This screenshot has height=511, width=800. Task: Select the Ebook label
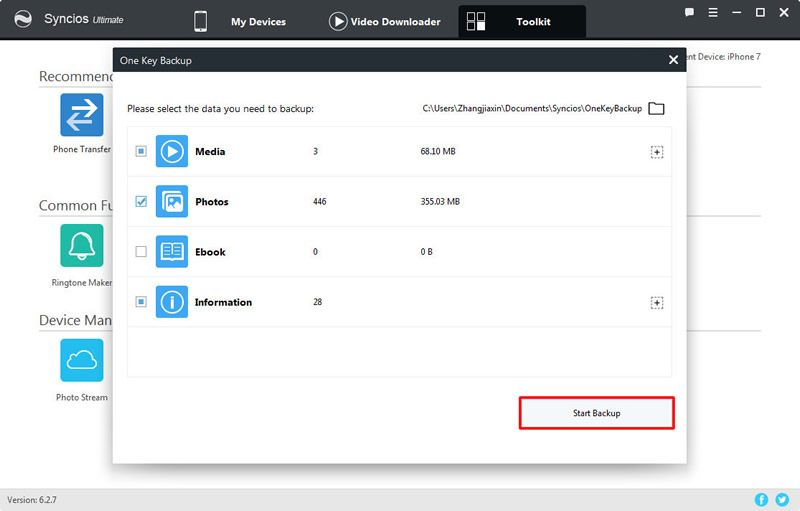[210, 252]
